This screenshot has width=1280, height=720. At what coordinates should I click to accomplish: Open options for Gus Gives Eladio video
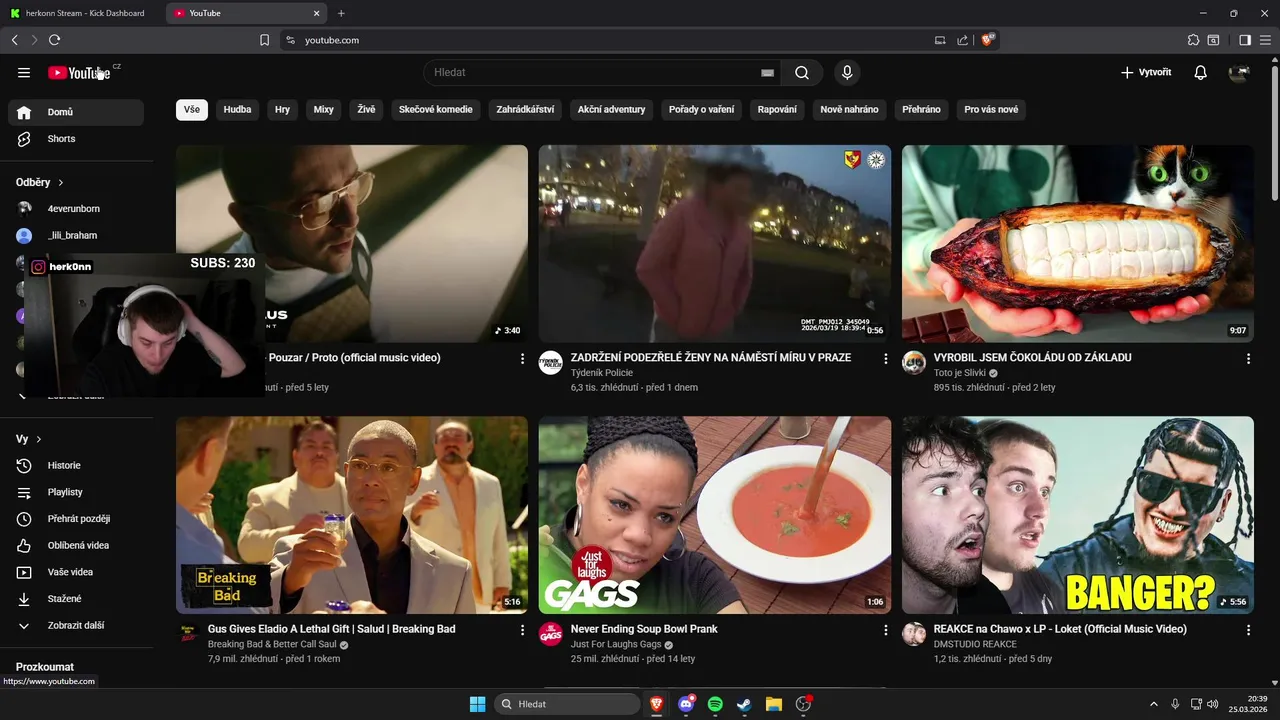(x=522, y=630)
